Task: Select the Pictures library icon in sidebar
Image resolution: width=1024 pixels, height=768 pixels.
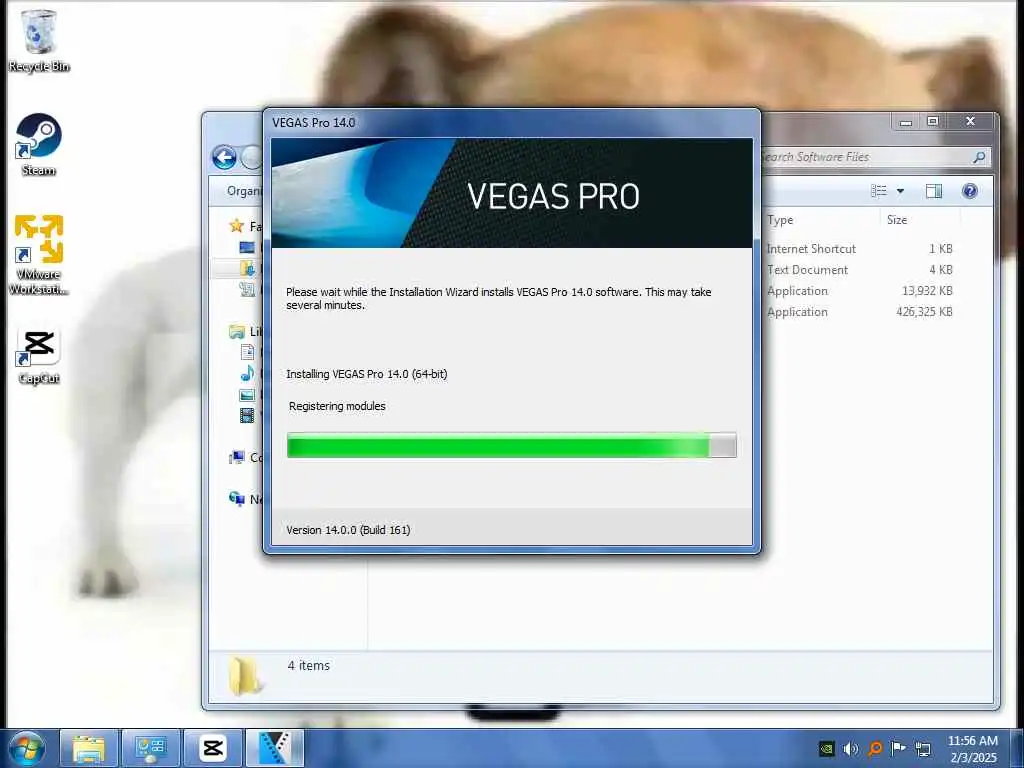Action: [248, 394]
